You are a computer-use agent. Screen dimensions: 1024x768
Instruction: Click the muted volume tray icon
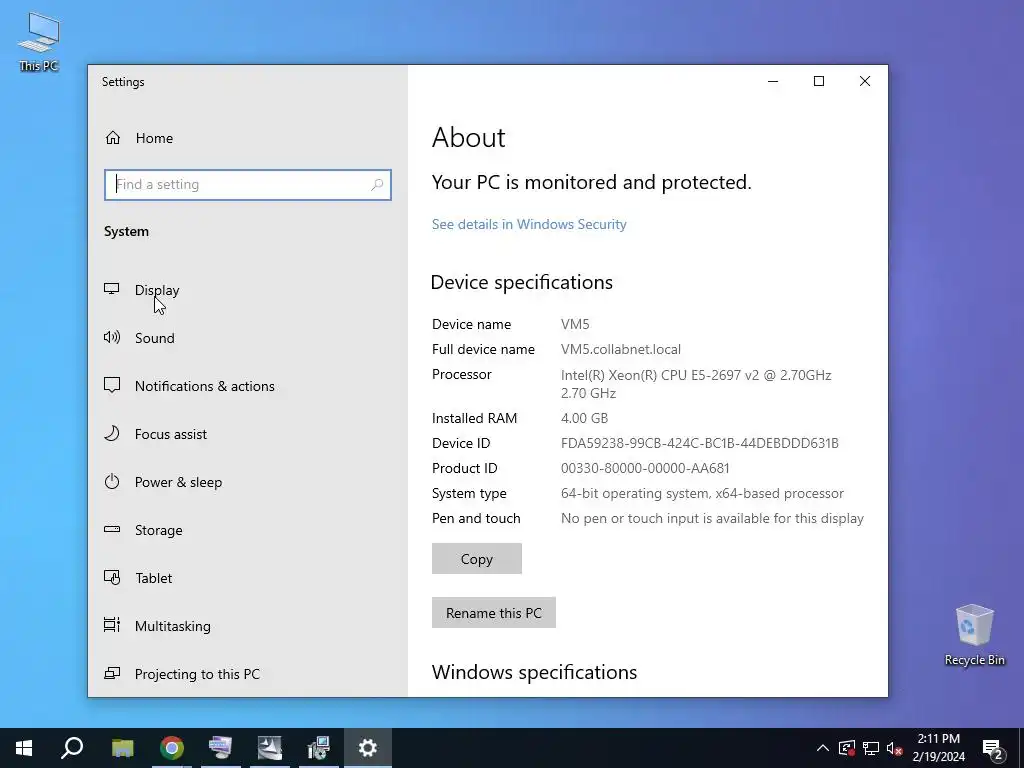click(x=895, y=748)
